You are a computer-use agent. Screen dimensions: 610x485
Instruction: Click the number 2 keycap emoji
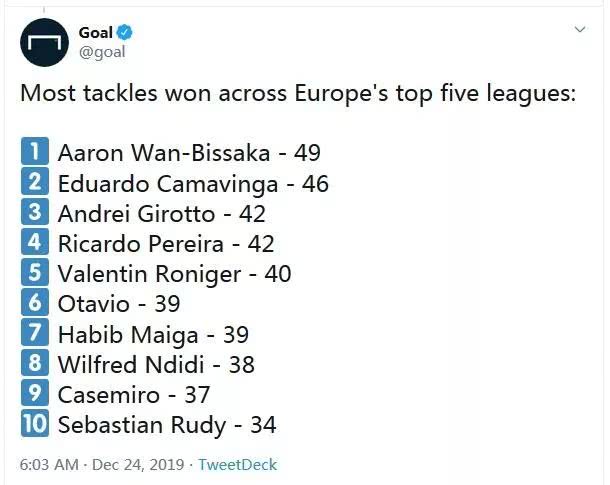(35, 181)
